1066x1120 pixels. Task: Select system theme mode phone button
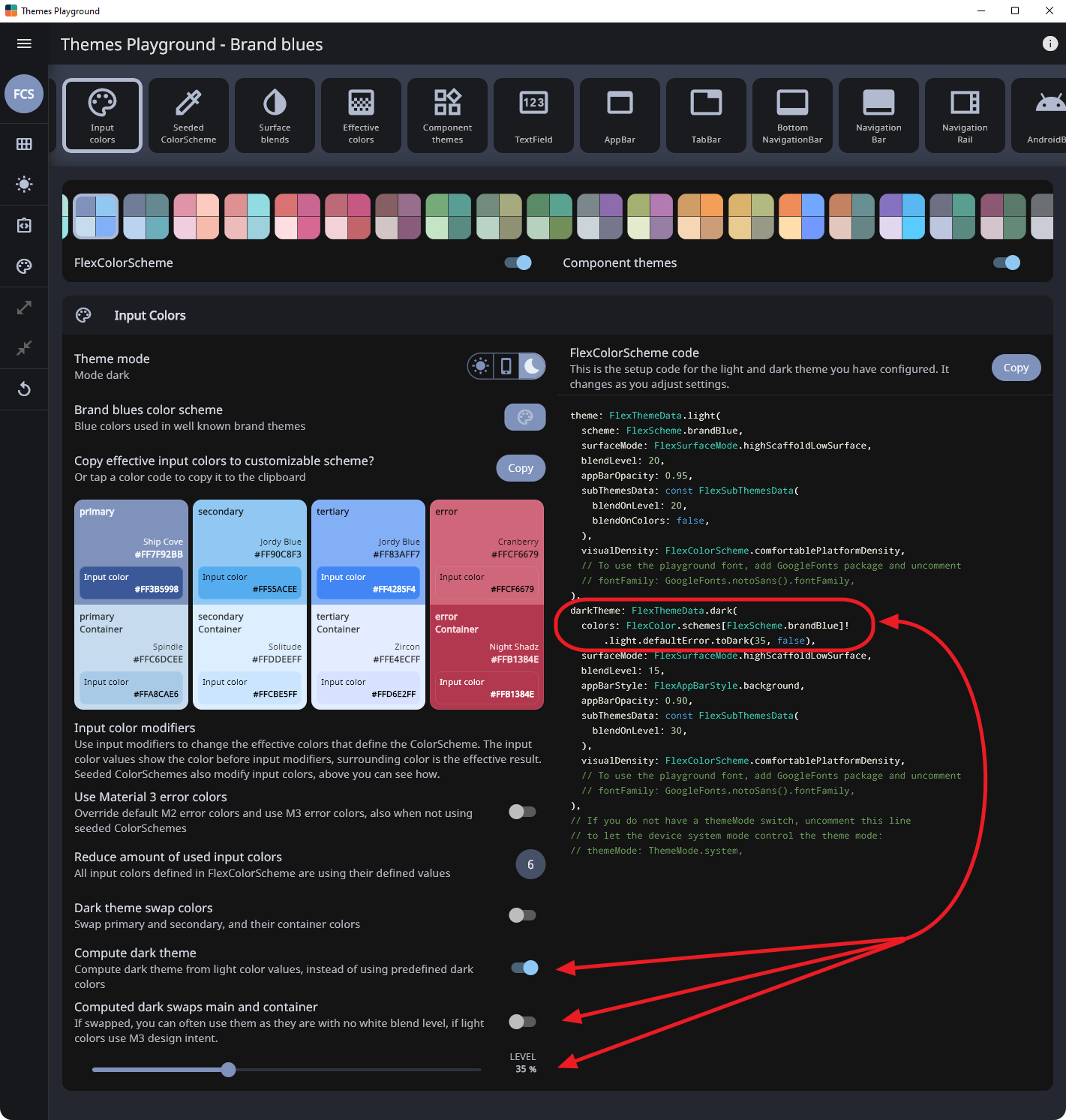(x=506, y=366)
